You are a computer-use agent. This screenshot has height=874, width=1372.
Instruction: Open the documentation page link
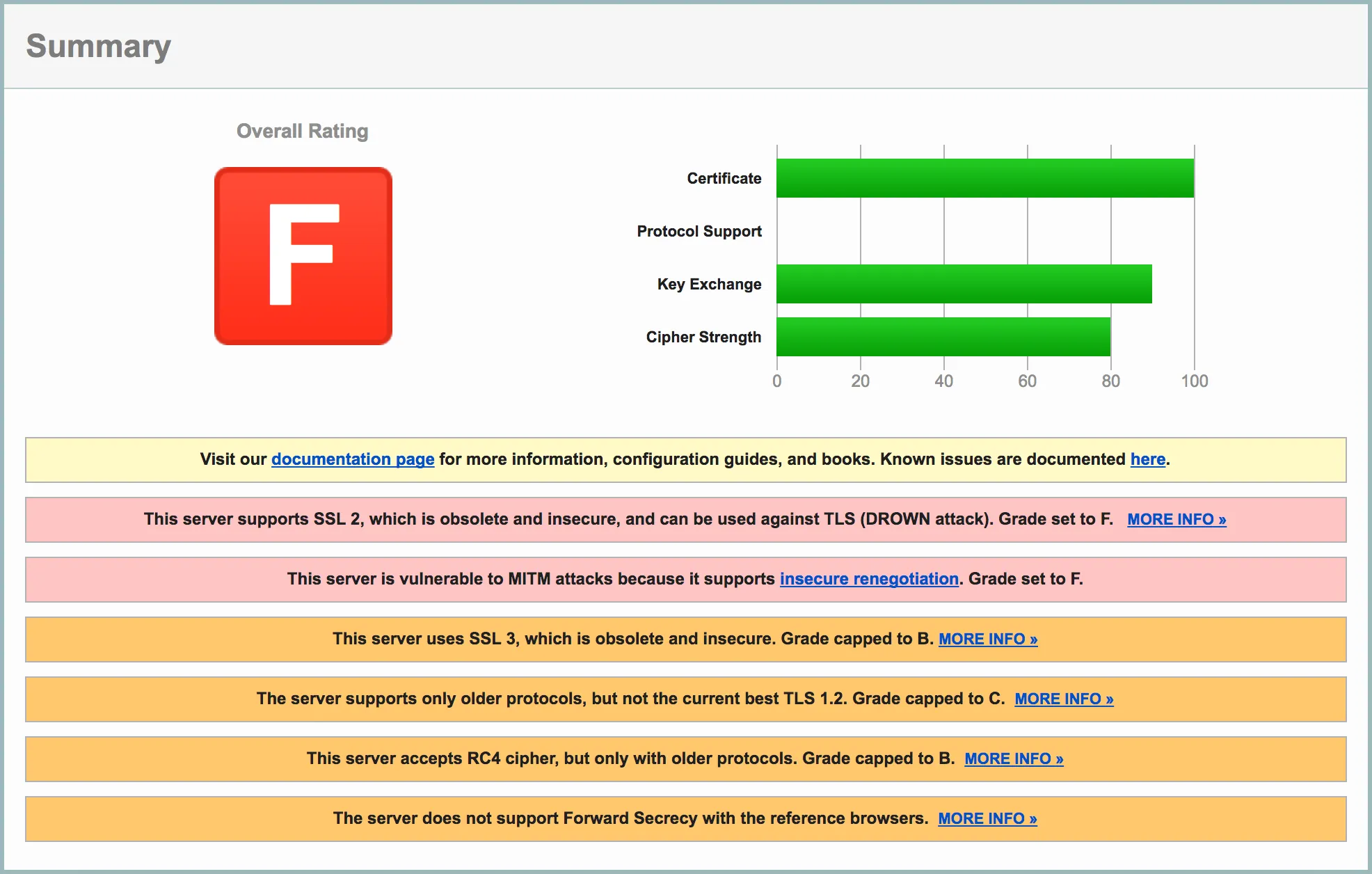[x=353, y=459]
